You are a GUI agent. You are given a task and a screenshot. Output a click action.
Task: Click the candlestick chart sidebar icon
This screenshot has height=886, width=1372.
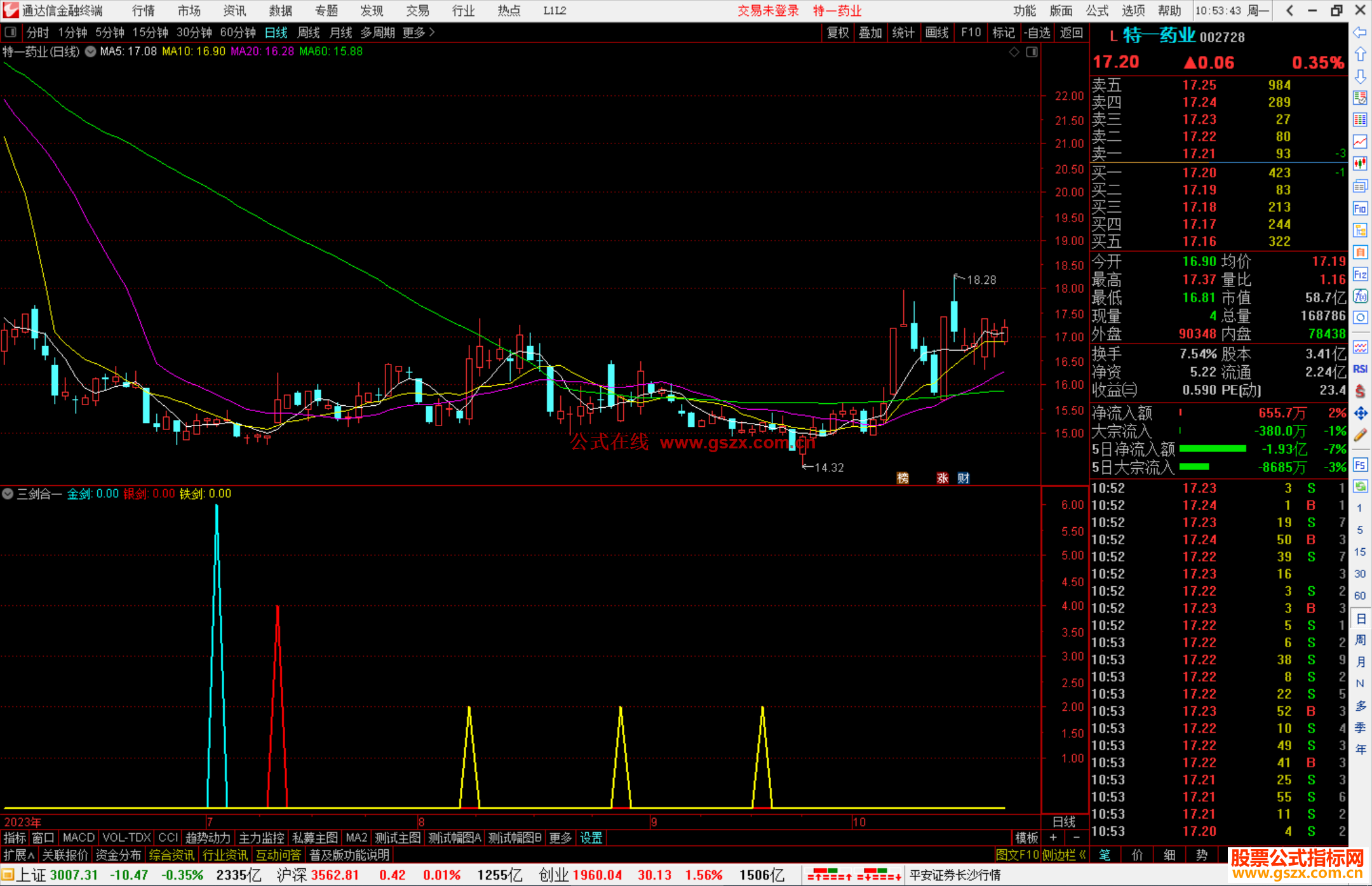[1360, 164]
